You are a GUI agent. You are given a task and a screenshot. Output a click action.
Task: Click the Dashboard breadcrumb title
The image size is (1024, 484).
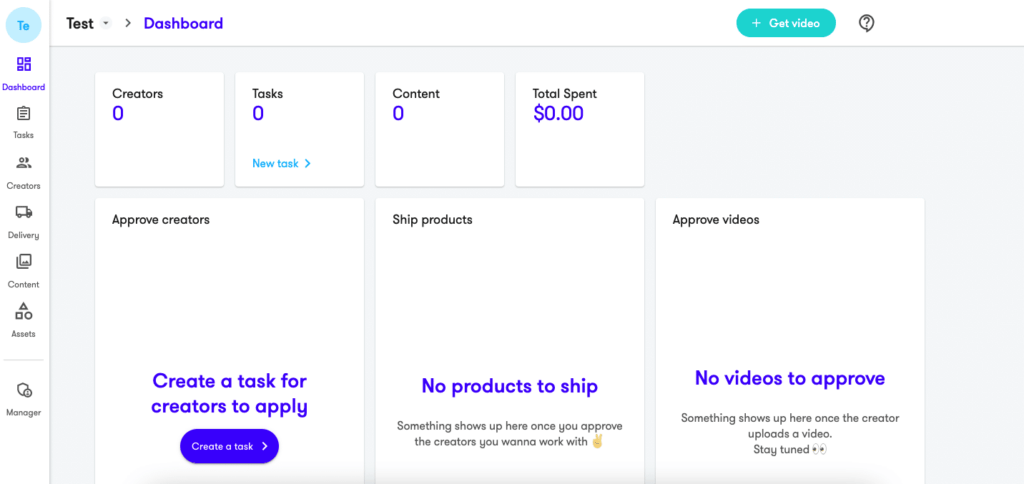point(184,24)
